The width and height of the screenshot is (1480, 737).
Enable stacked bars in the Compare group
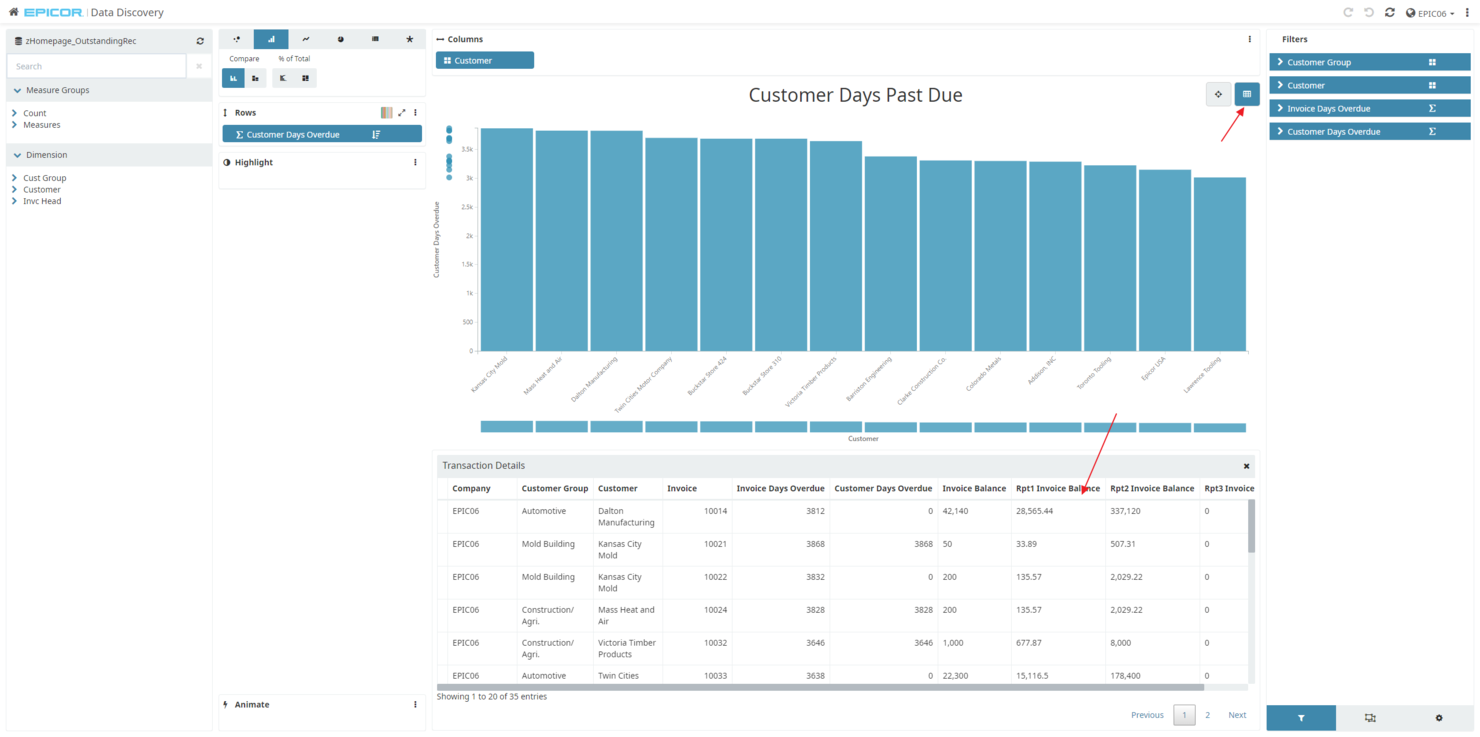[255, 77]
